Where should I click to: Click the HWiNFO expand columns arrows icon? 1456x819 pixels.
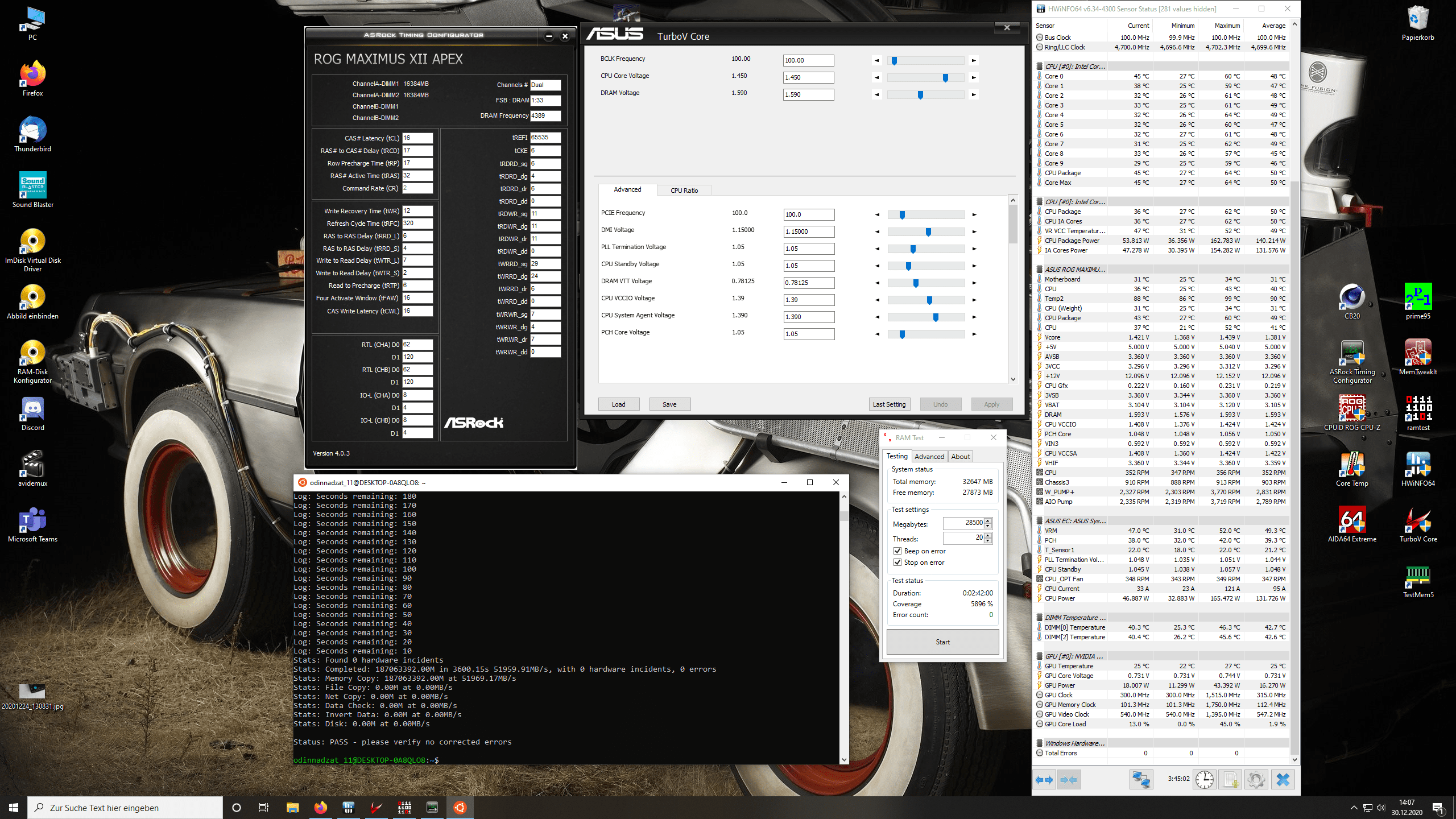1044,780
